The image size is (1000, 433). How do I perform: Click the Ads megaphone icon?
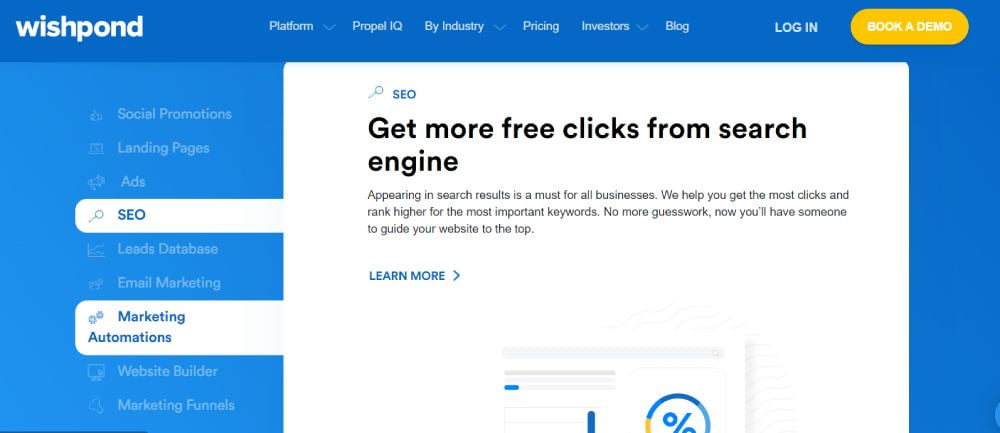coord(96,182)
